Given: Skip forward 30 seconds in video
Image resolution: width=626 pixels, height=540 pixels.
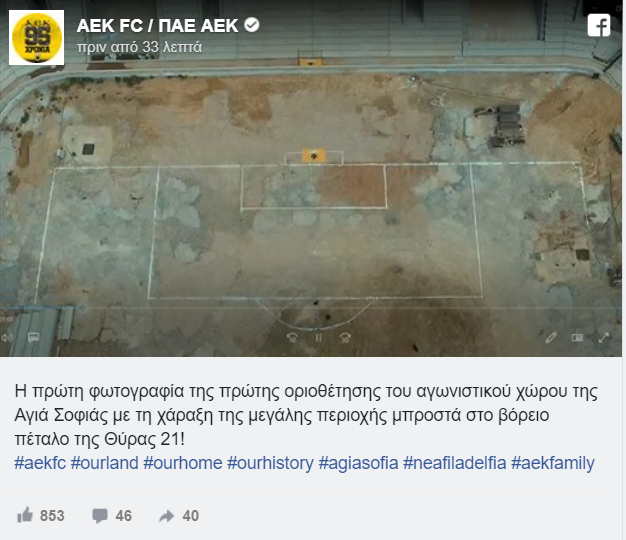Looking at the screenshot, I should tap(345, 338).
